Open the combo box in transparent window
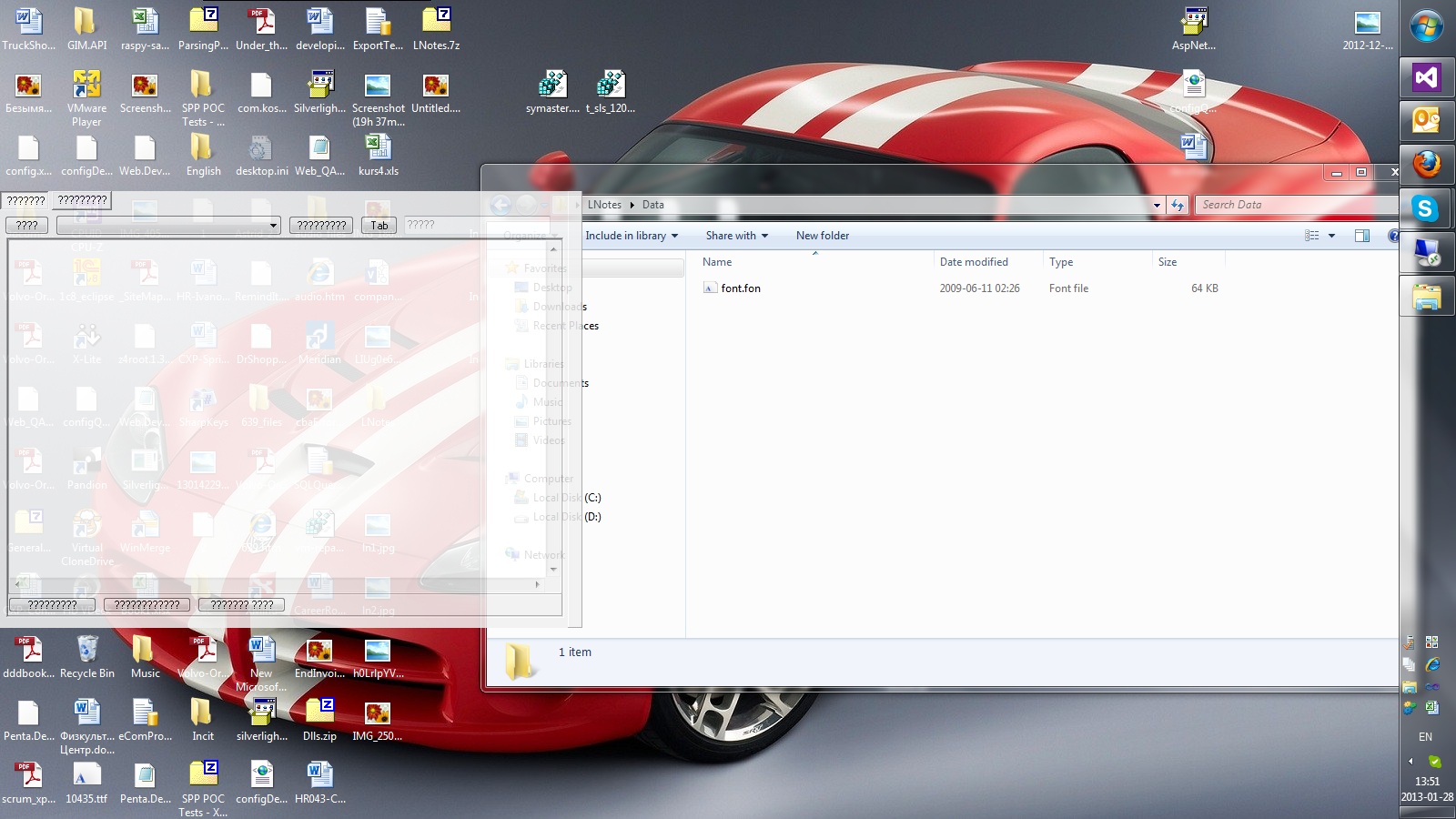This screenshot has height=819, width=1456. (x=168, y=225)
